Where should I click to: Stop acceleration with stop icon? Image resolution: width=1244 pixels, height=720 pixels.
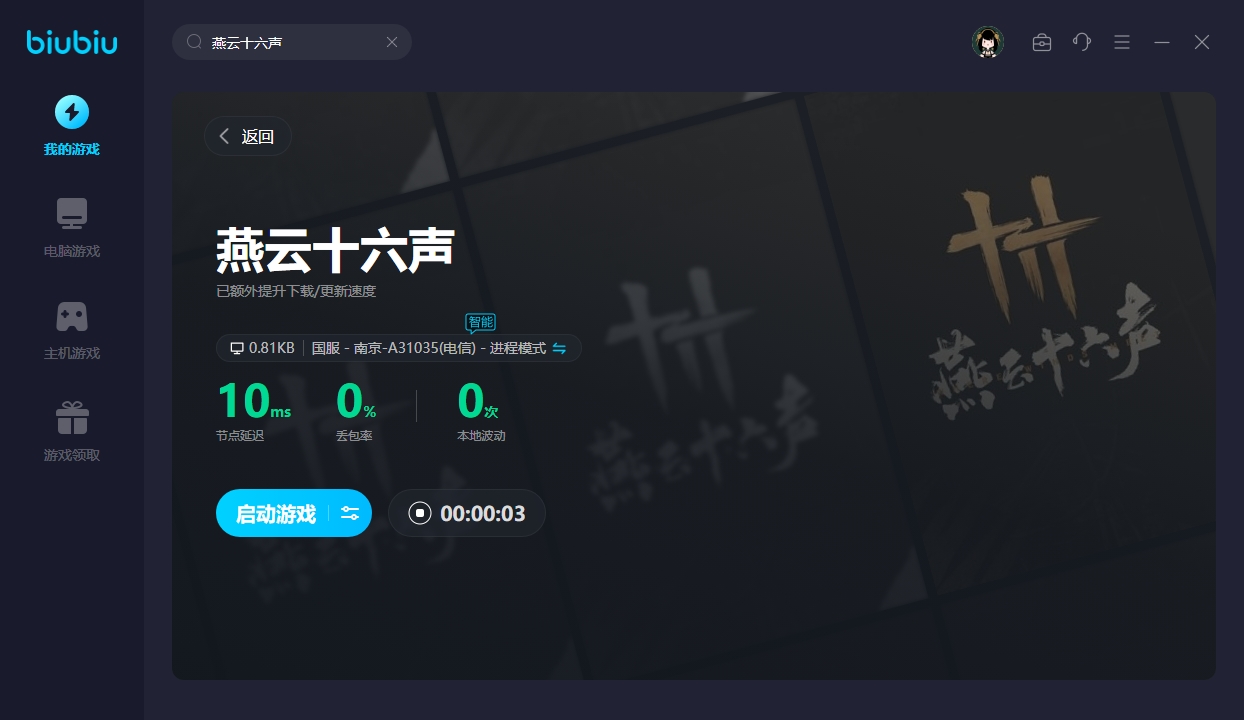click(x=420, y=514)
